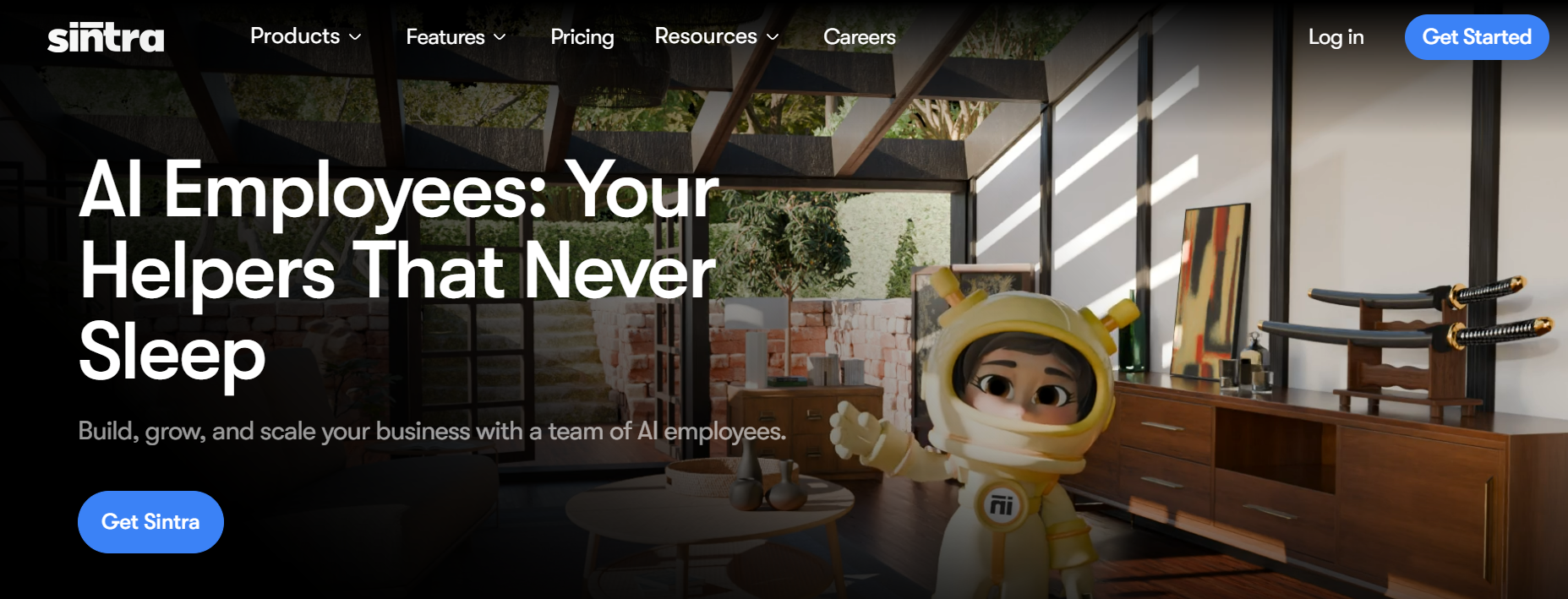This screenshot has width=1568, height=599.
Task: Click the tagline about AI employees
Action: pyautogui.click(x=432, y=431)
